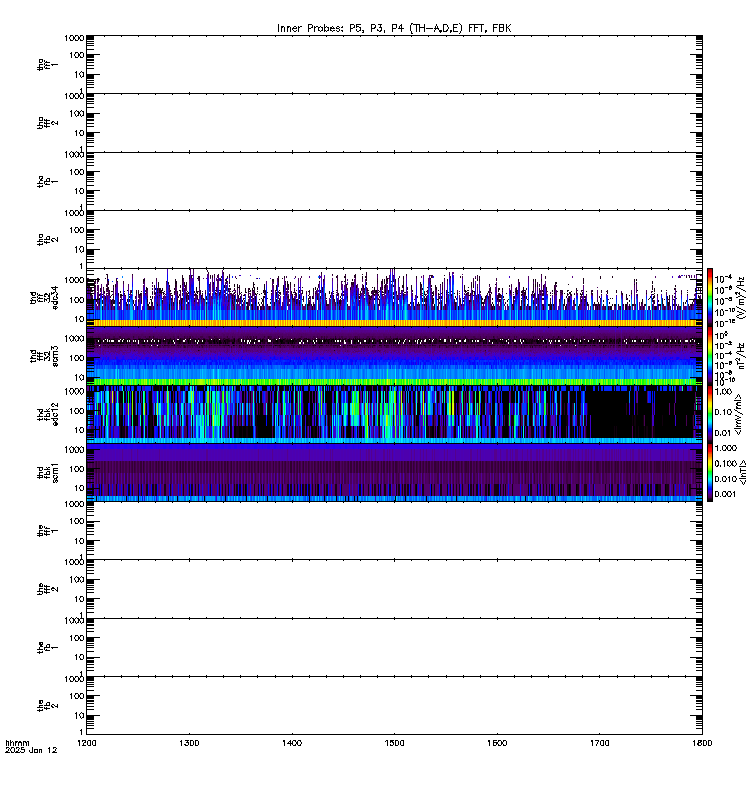Screen dimensions: 750x800
Task: Select the 'tha fb 2' panel label
Action: click(47, 239)
